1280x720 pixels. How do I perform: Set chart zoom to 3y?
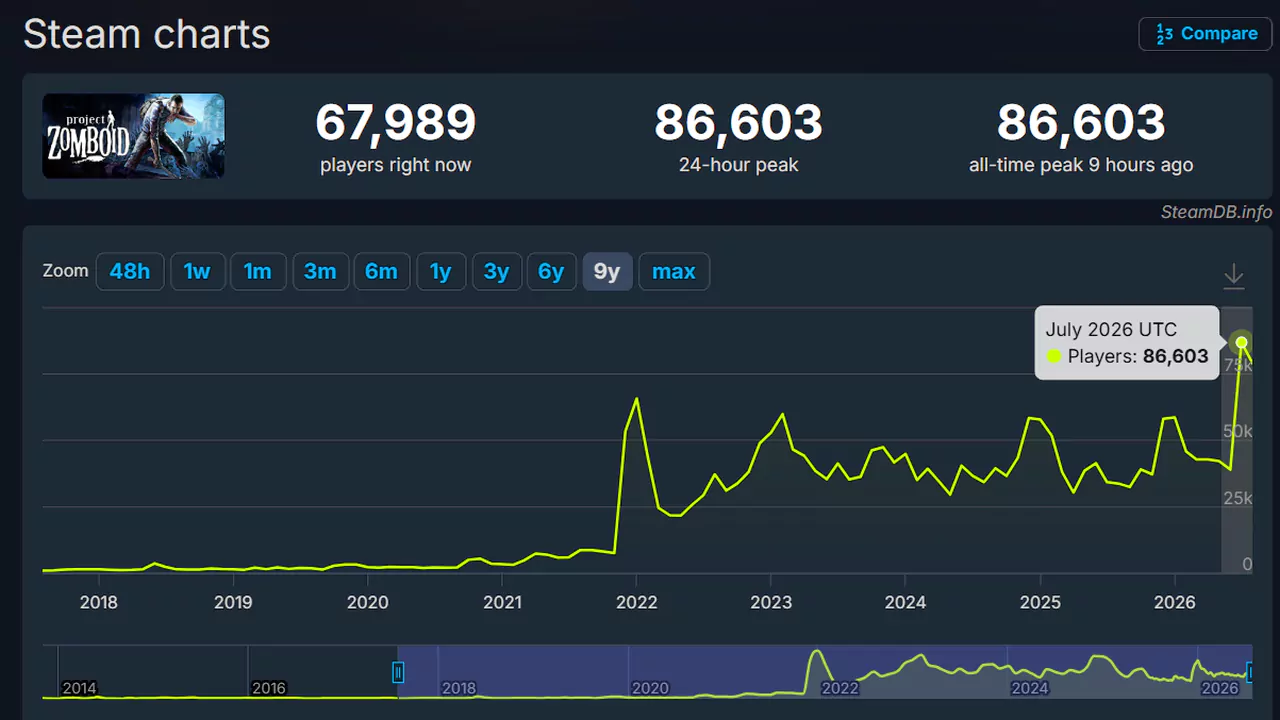497,271
